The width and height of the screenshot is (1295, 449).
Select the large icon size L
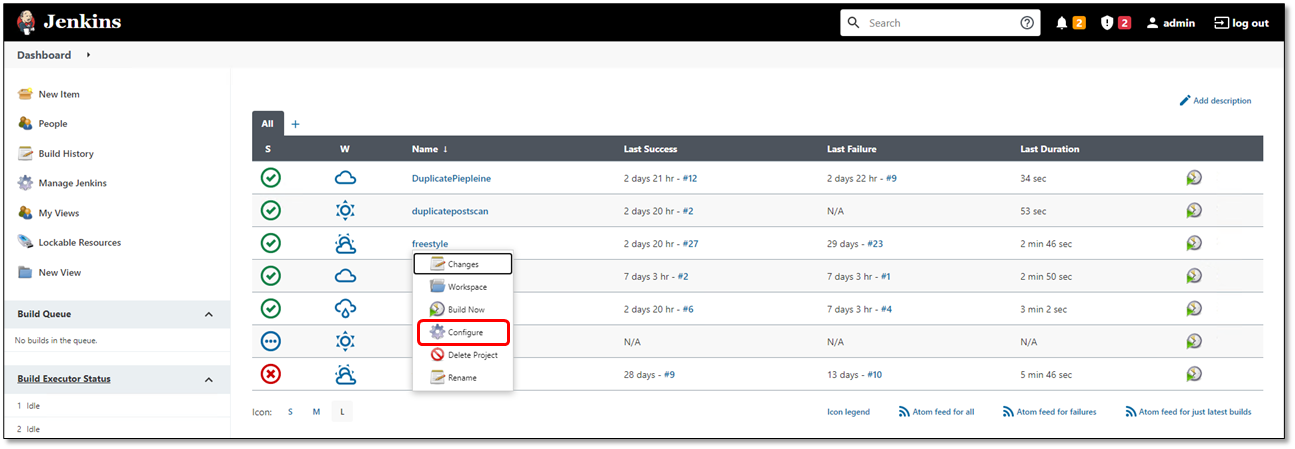coord(342,412)
